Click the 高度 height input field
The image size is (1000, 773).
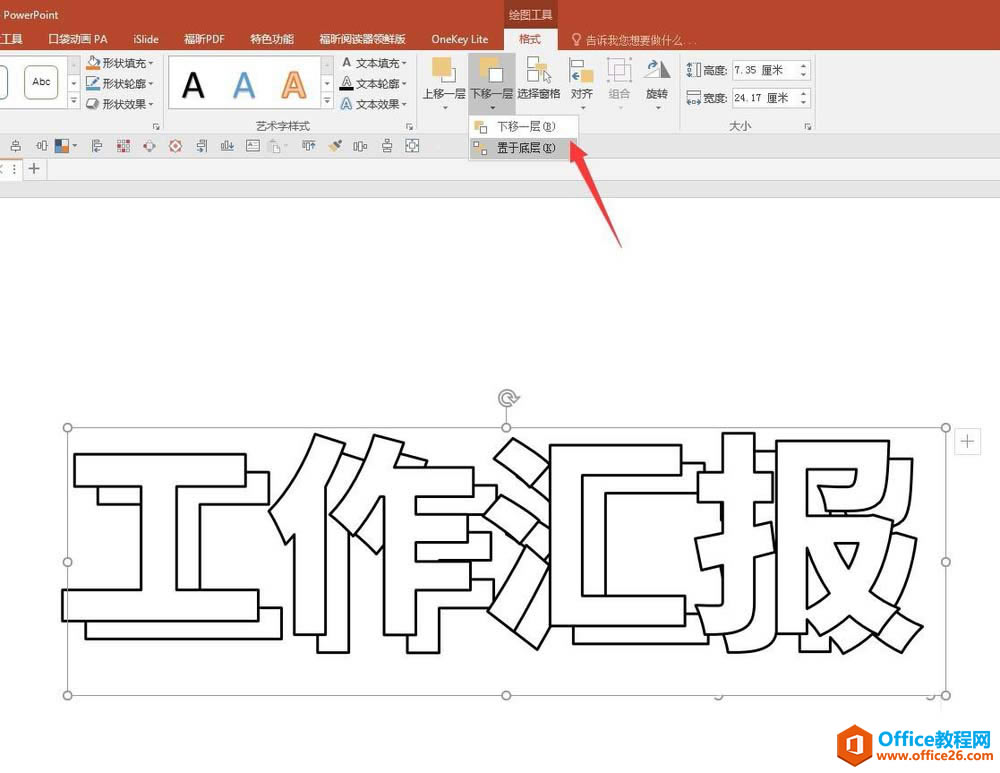click(x=765, y=70)
